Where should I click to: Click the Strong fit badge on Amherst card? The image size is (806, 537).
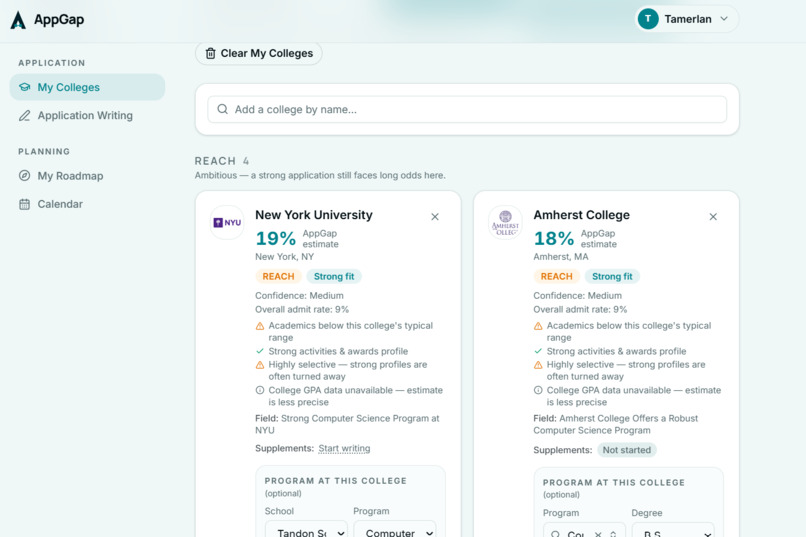point(612,276)
